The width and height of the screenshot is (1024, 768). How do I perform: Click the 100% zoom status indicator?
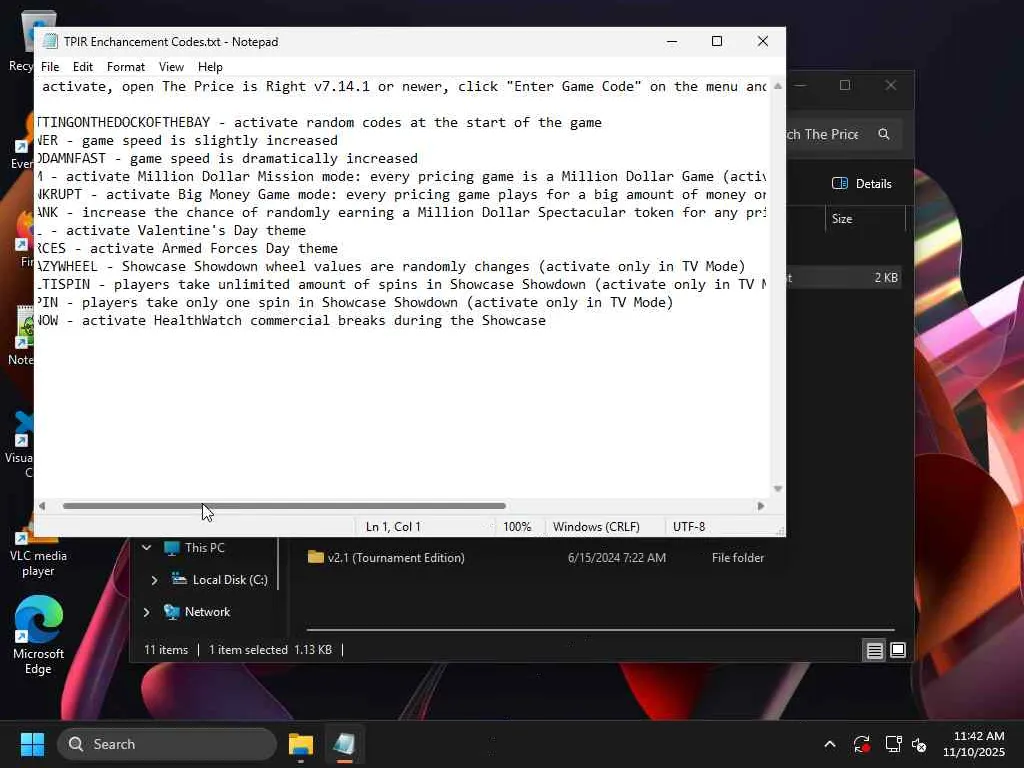point(517,526)
